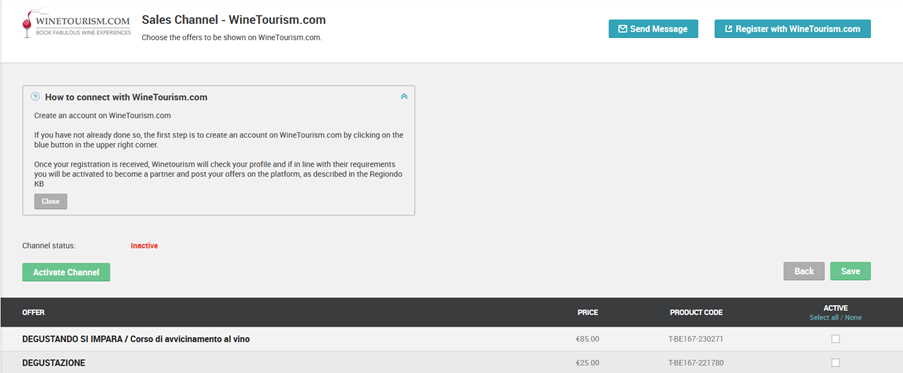
Task: Click None in the Active column
Action: (853, 318)
